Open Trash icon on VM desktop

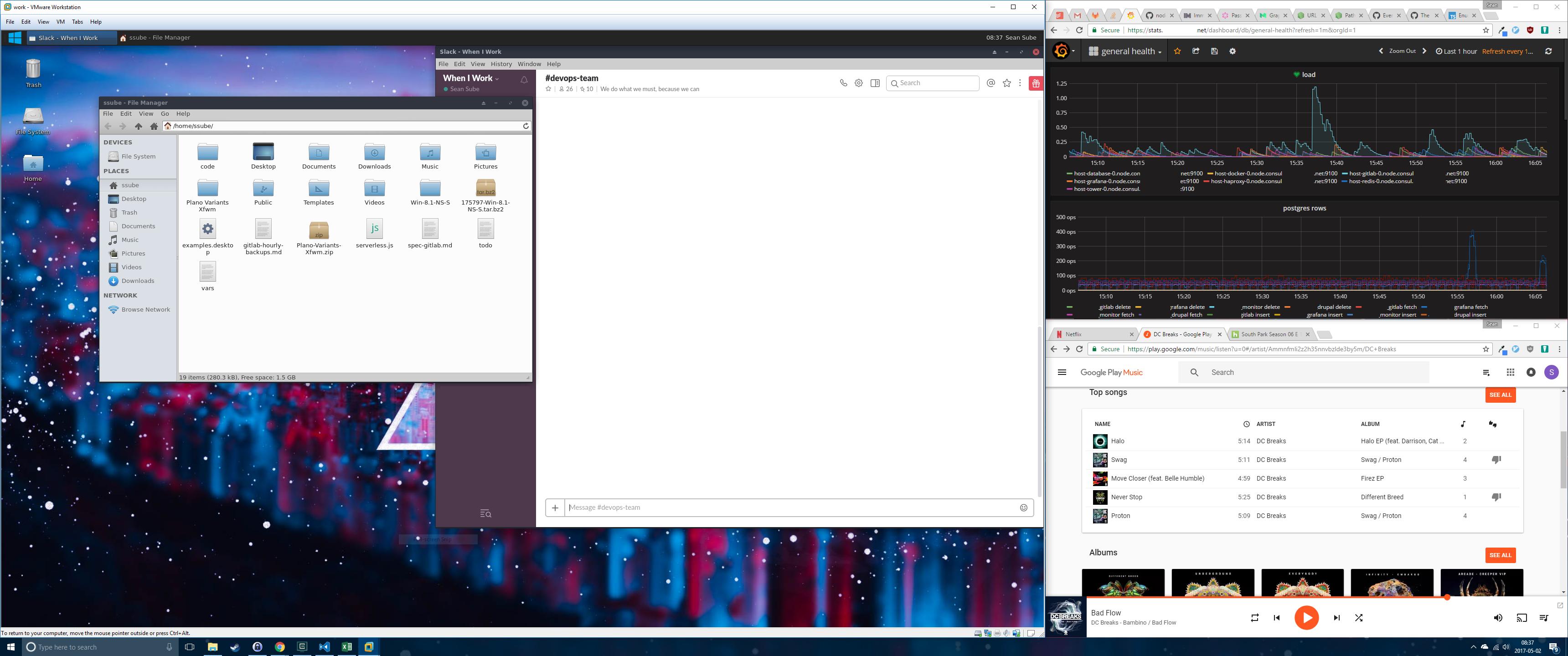33,73
